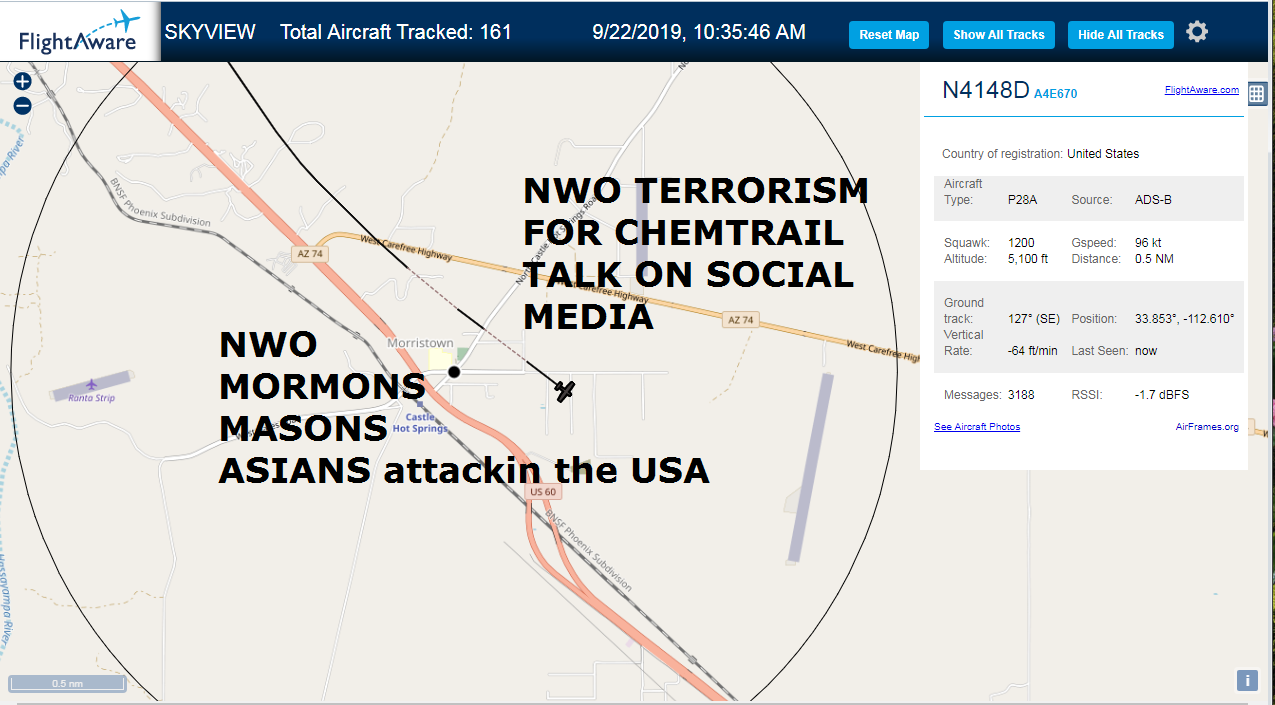Open See Aircraft Photos link
The height and width of the screenshot is (705, 1275).
977,427
